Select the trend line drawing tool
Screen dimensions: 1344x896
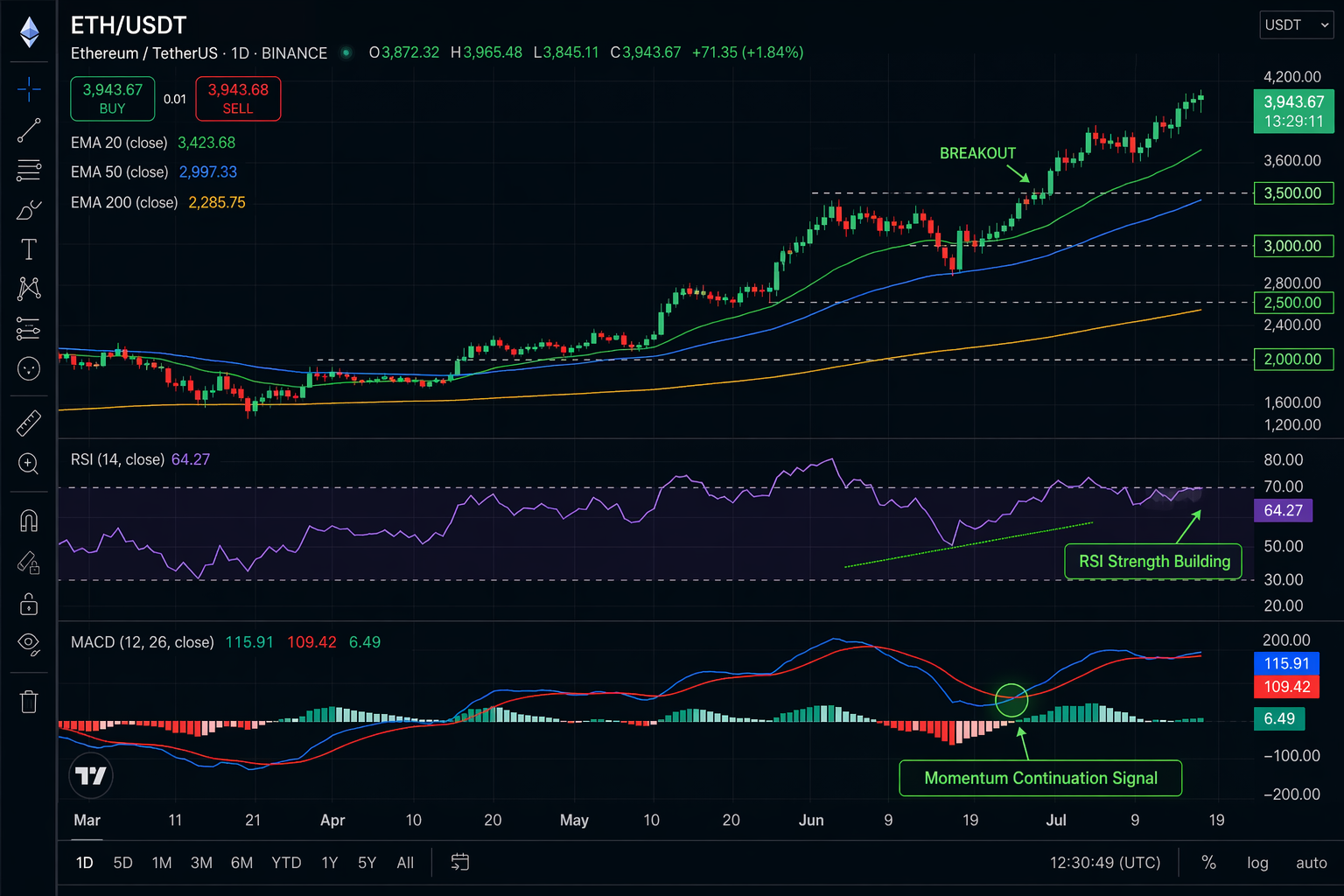pyautogui.click(x=29, y=130)
